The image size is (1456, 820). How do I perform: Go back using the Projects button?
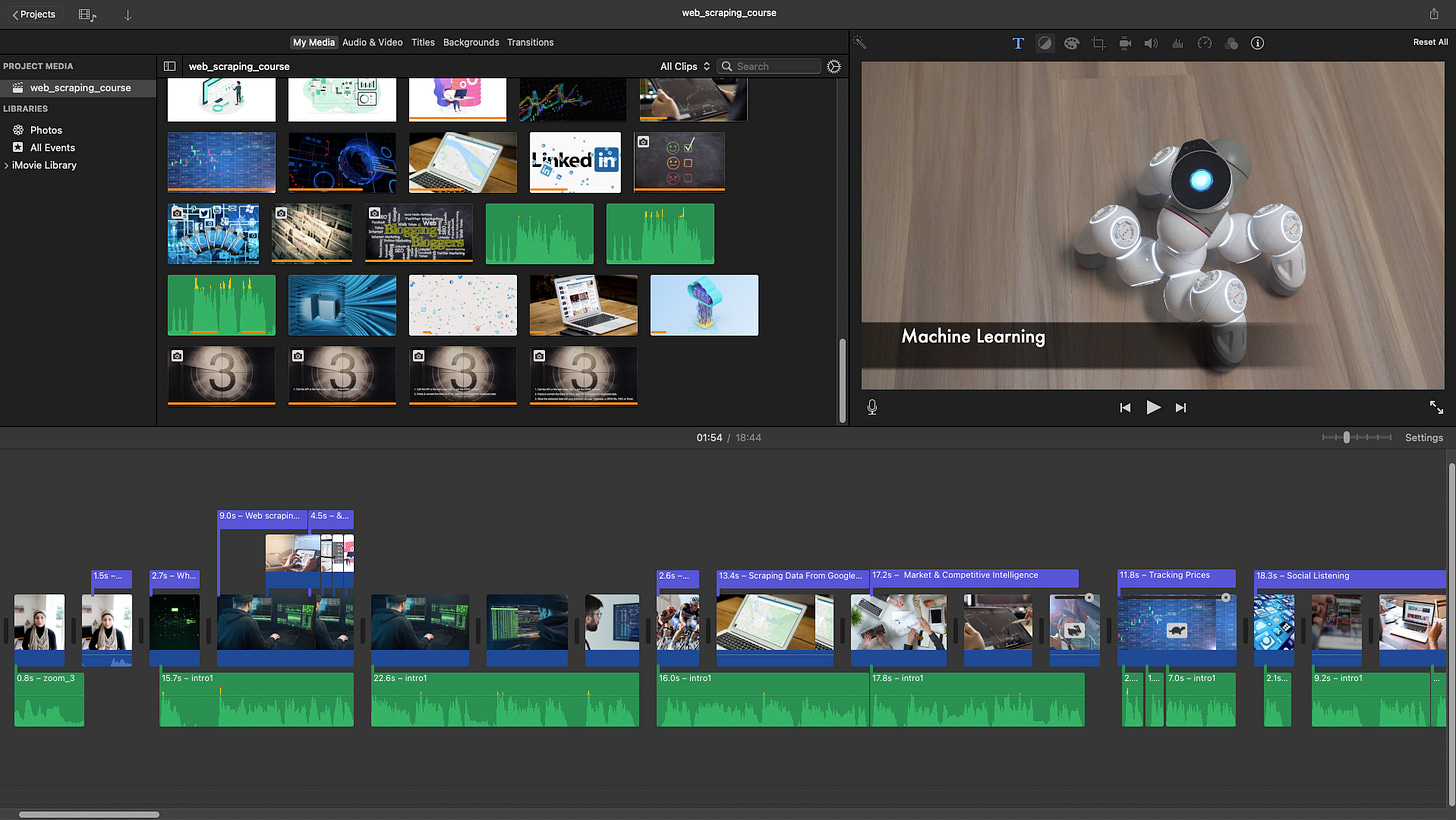pyautogui.click(x=32, y=14)
